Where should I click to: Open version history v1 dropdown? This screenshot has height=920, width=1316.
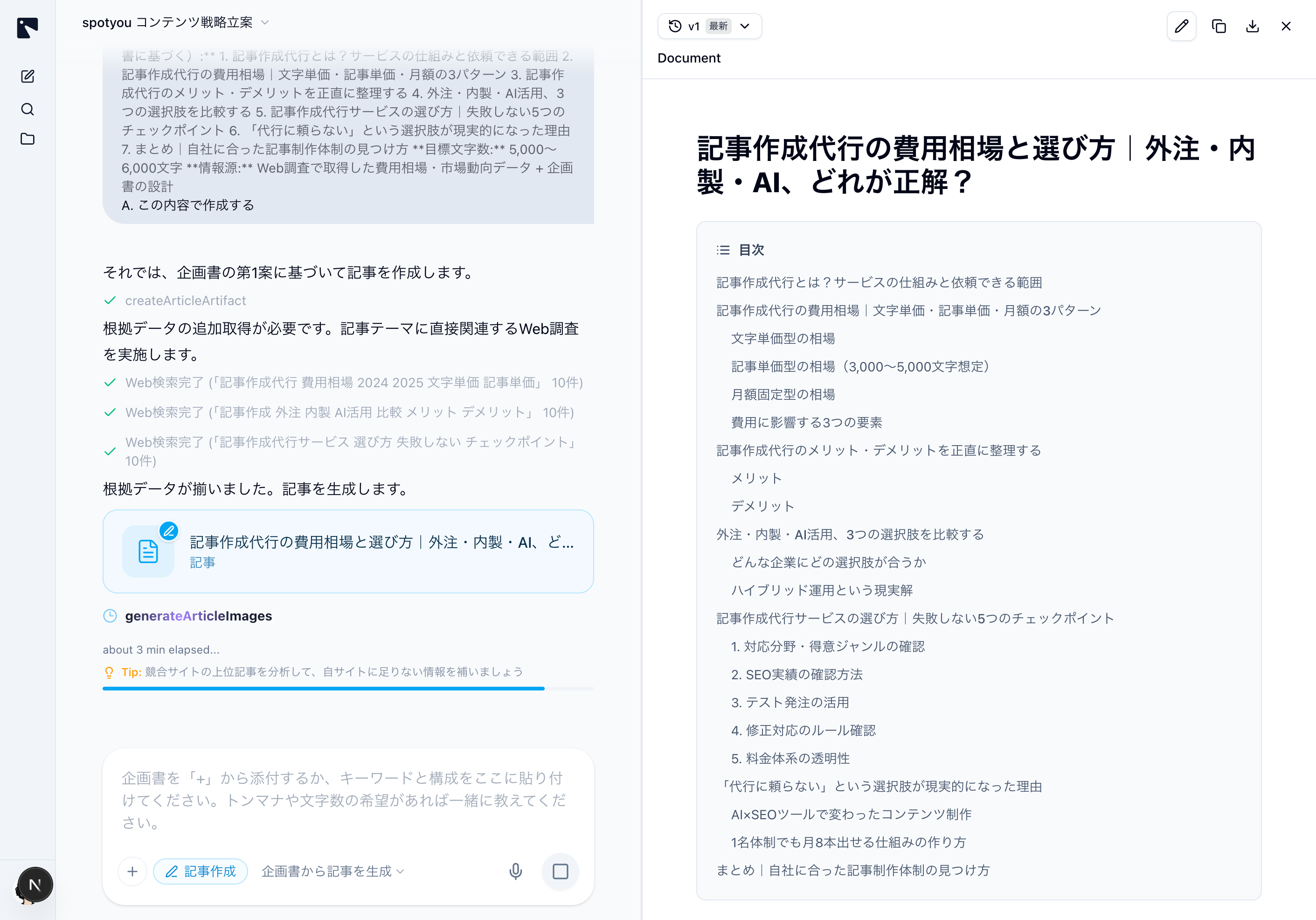click(x=710, y=27)
